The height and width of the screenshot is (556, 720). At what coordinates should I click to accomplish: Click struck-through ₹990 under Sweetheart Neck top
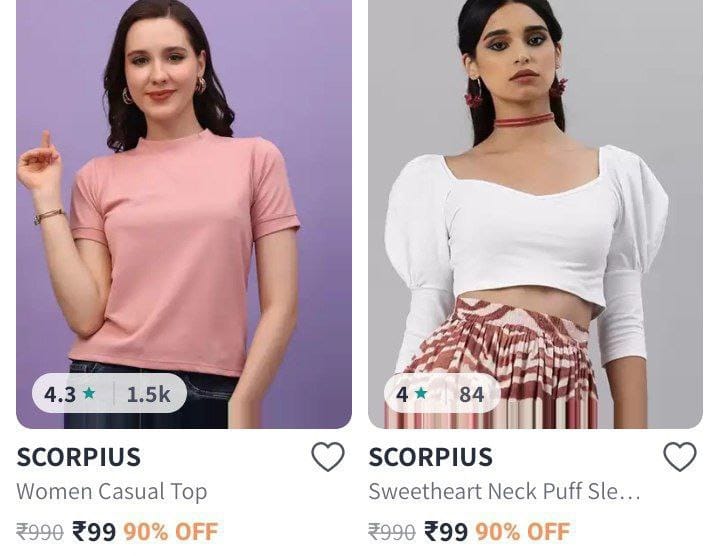click(392, 533)
